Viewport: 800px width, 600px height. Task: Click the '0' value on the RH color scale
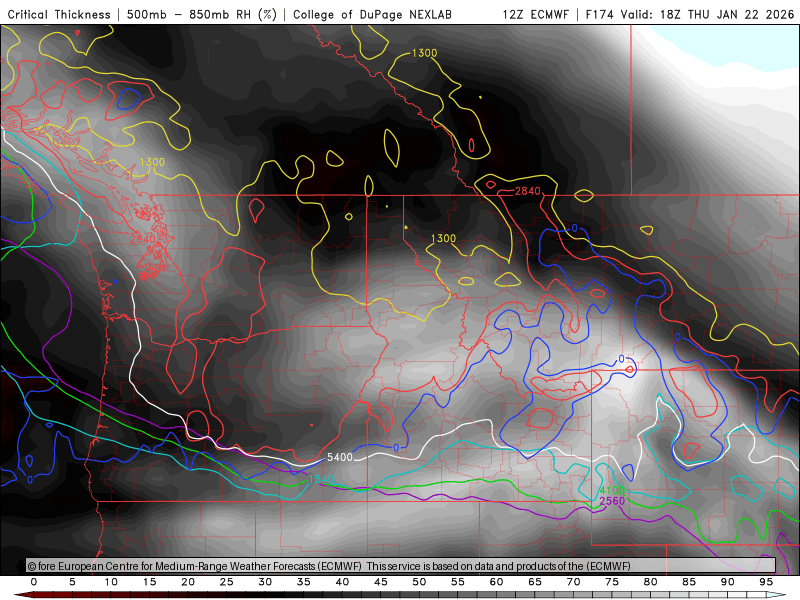pos(34,582)
